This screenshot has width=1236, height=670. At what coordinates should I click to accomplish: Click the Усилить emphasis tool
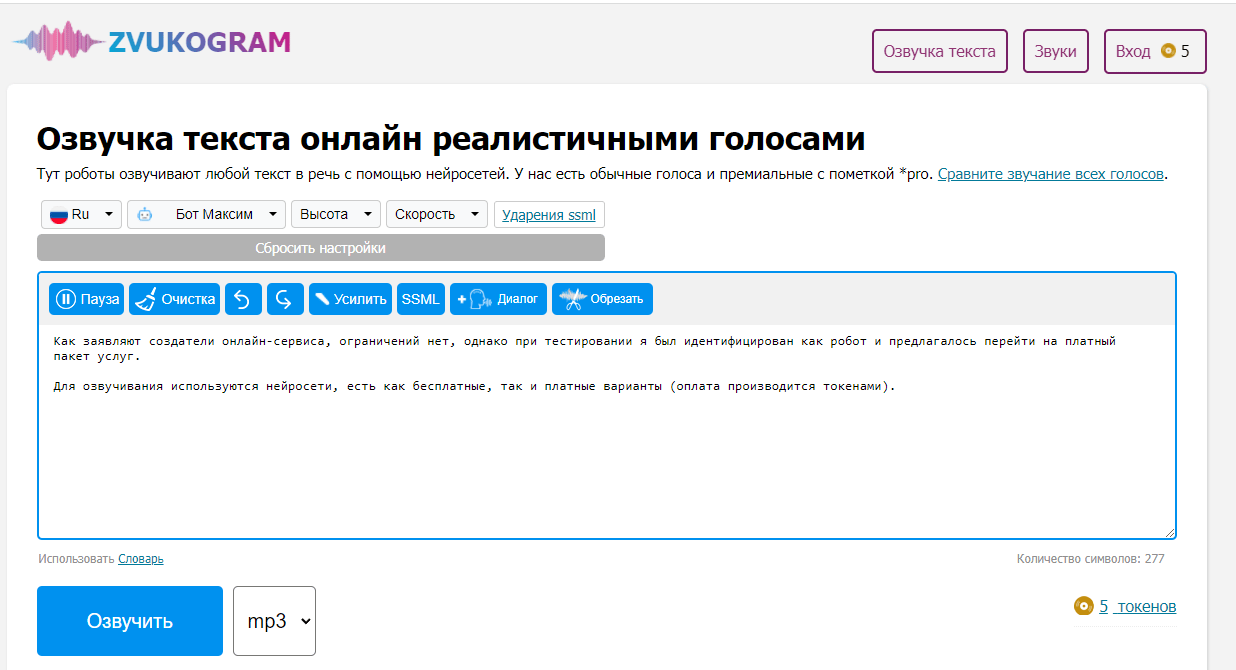[350, 299]
